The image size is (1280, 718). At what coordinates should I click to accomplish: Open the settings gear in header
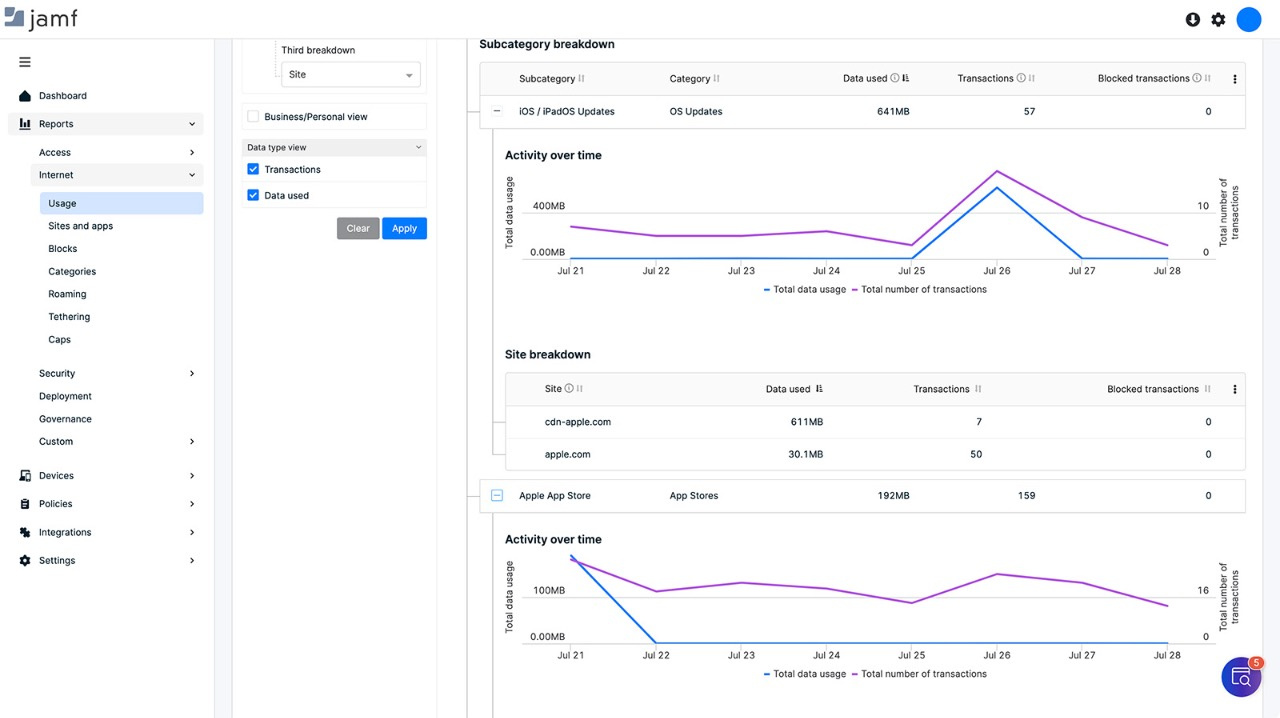[x=1218, y=19]
